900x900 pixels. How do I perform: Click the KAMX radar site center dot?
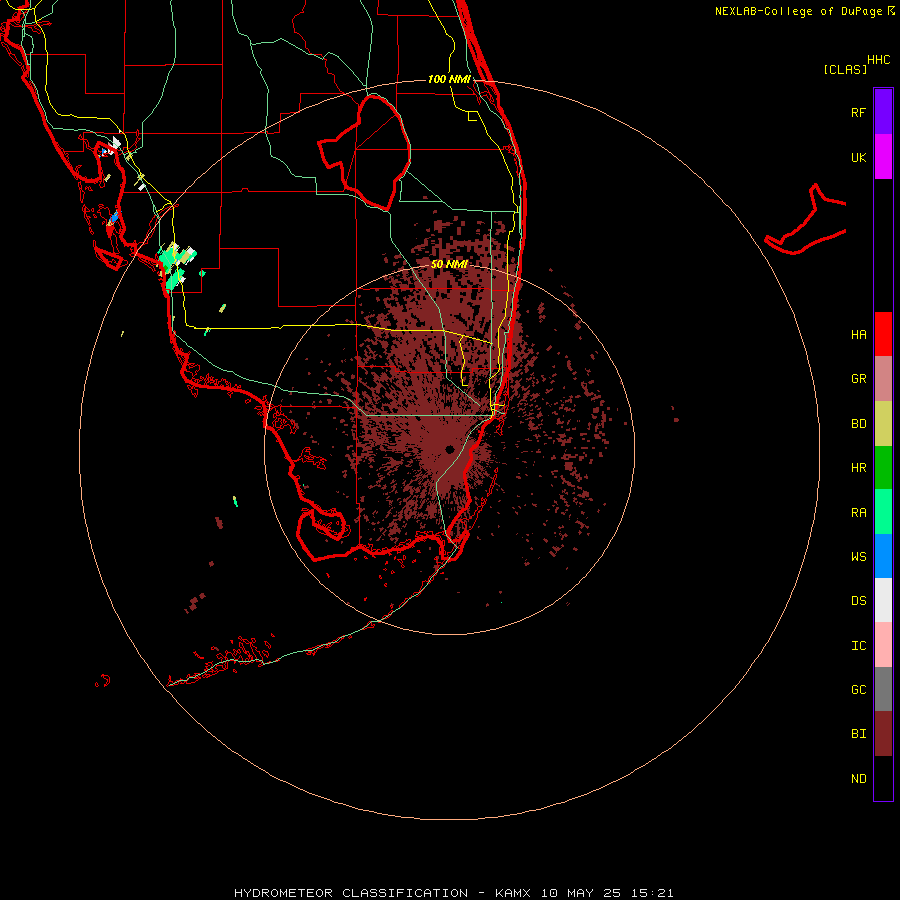[x=449, y=449]
